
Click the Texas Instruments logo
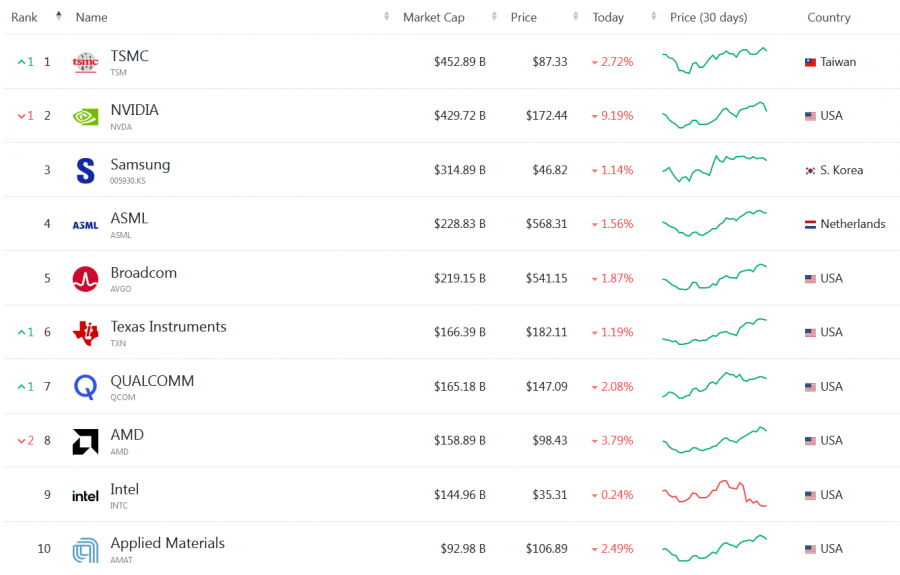(85, 333)
